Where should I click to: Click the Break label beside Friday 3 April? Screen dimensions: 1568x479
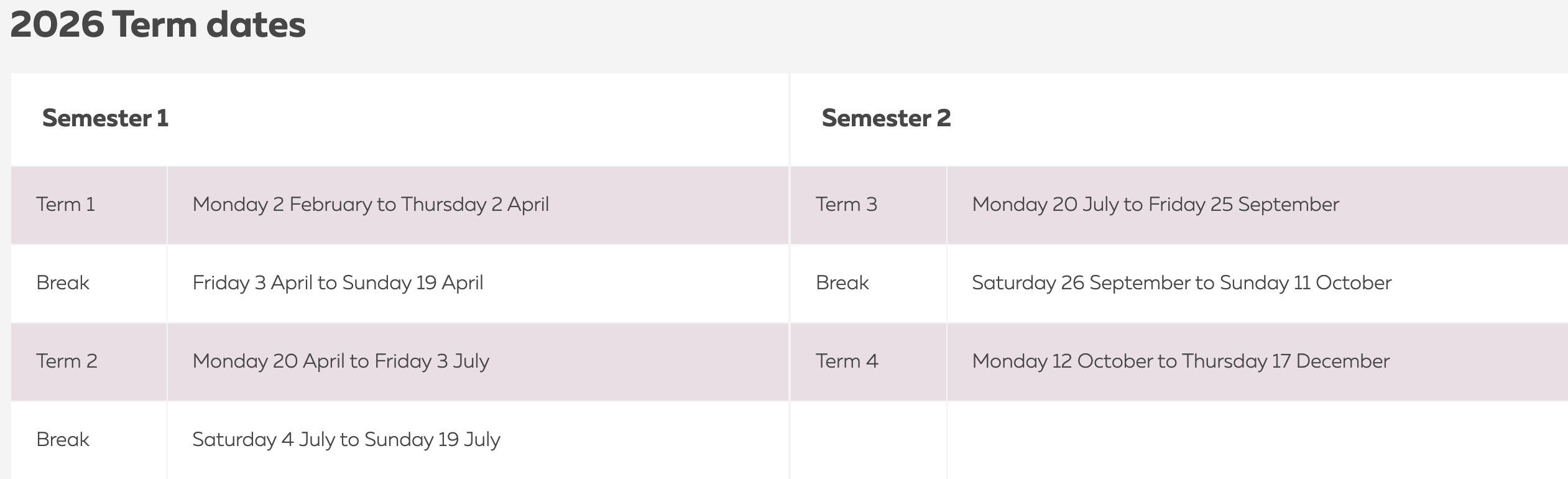63,283
